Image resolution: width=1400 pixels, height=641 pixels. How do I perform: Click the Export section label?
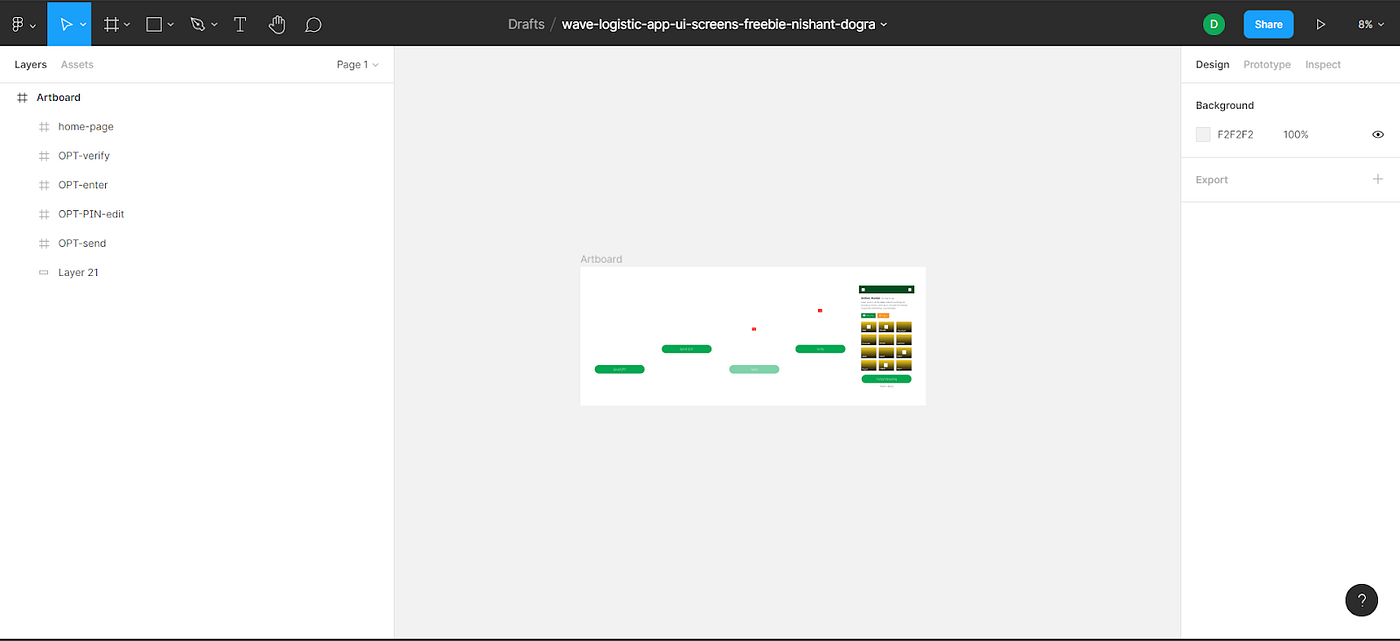tap(1212, 180)
